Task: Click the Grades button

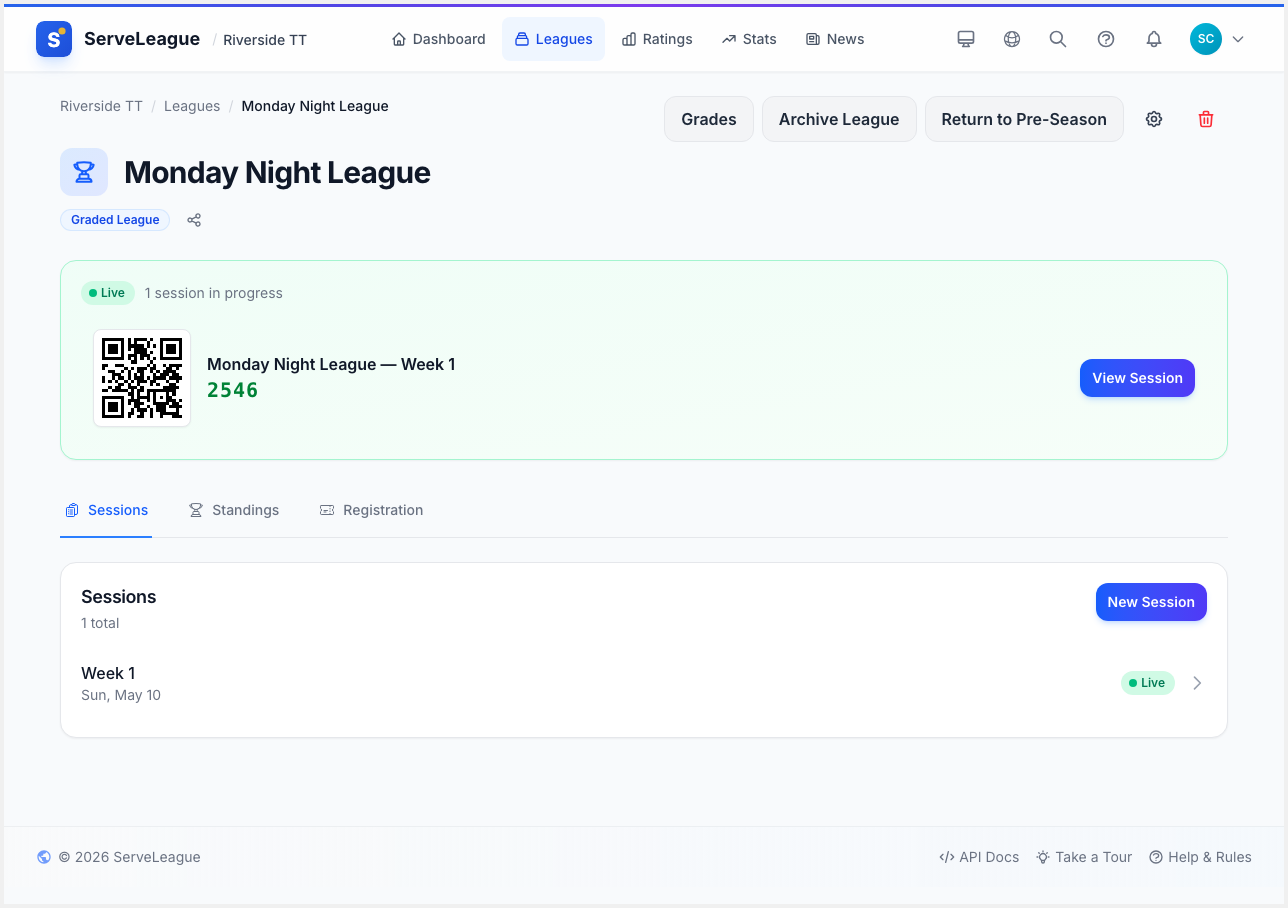Action: point(709,119)
